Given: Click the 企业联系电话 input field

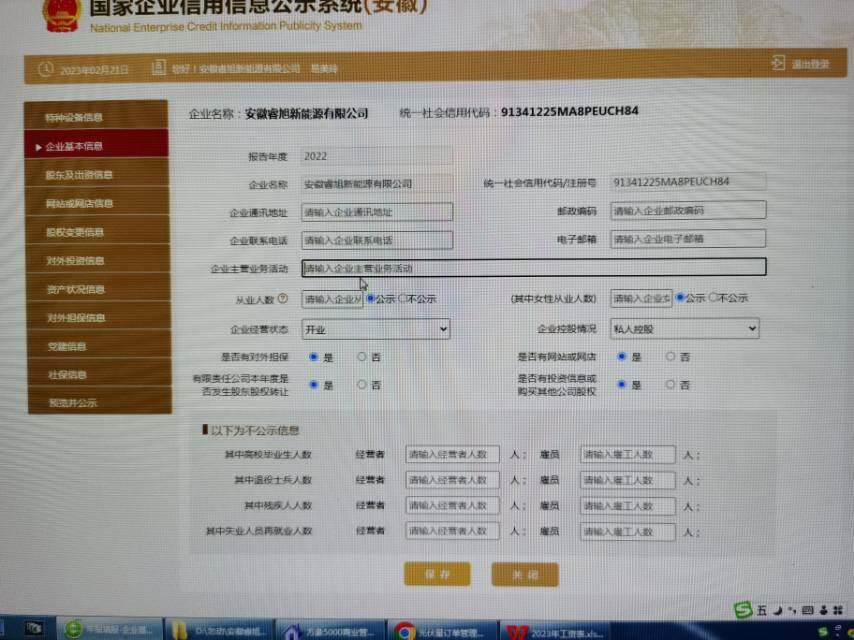Looking at the screenshot, I should [377, 240].
